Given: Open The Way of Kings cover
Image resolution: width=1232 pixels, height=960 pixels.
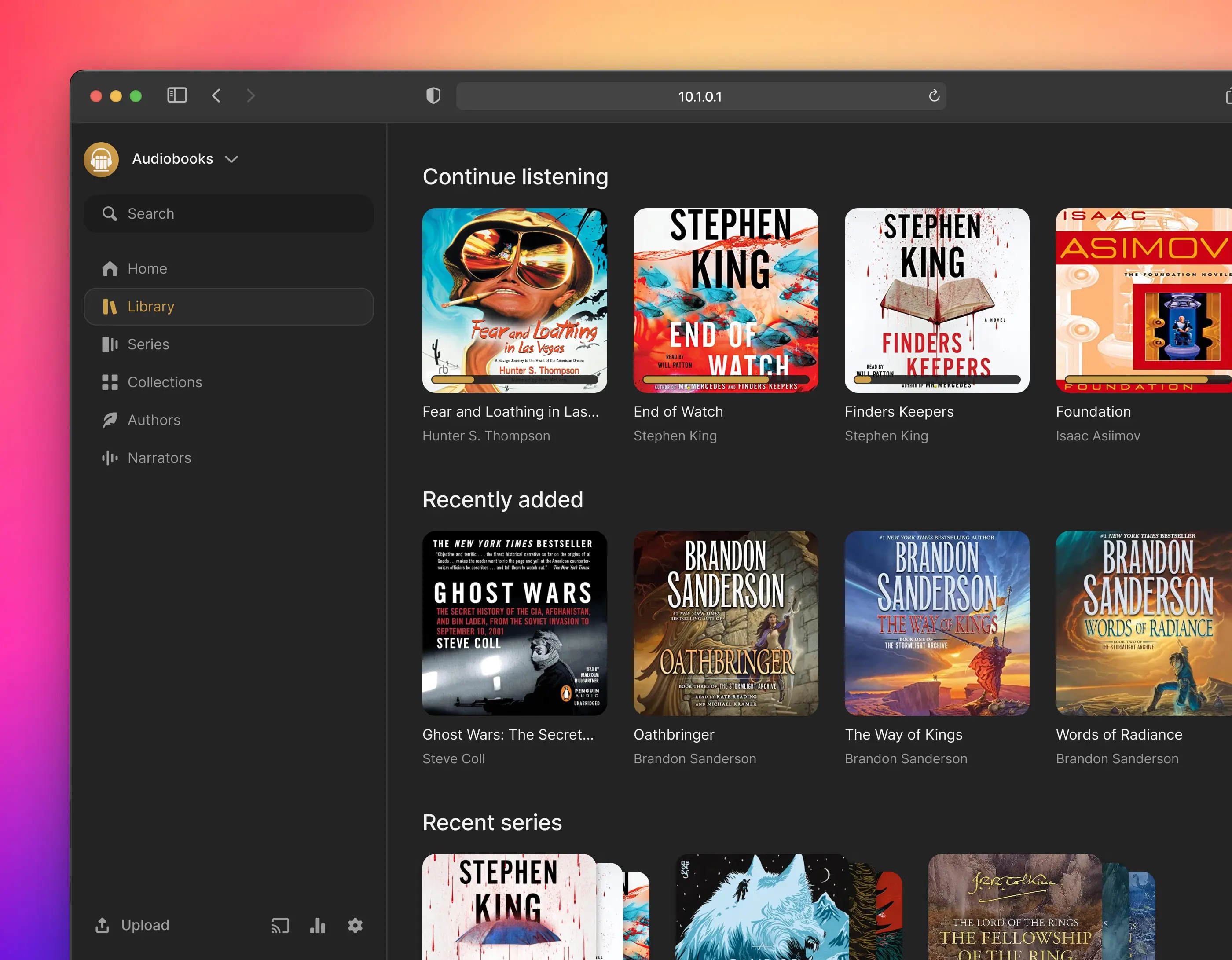Looking at the screenshot, I should (937, 623).
